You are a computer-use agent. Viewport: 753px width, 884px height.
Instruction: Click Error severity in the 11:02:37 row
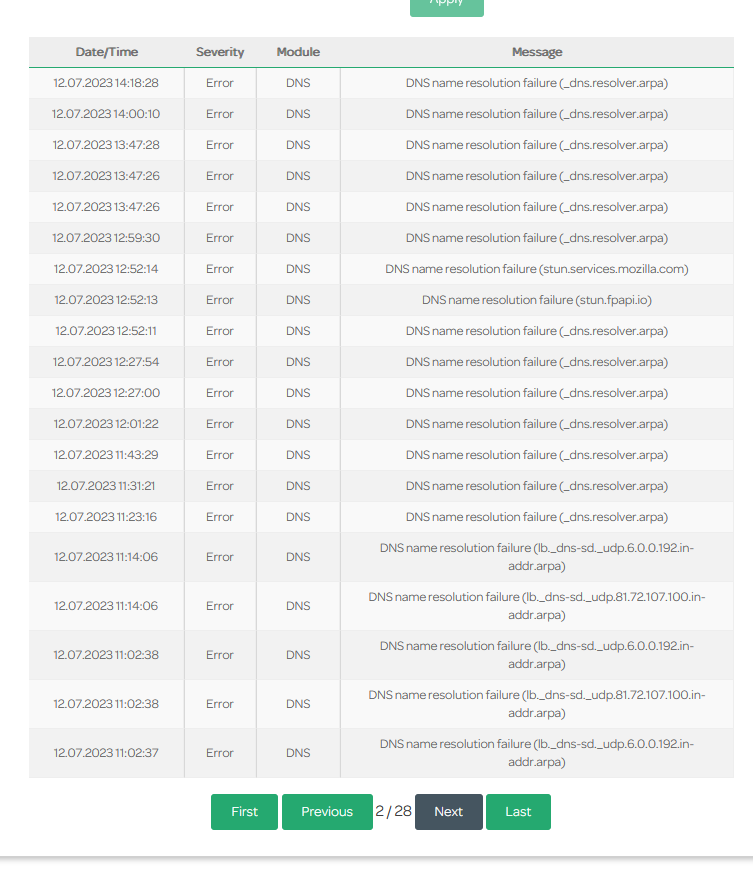(x=220, y=753)
